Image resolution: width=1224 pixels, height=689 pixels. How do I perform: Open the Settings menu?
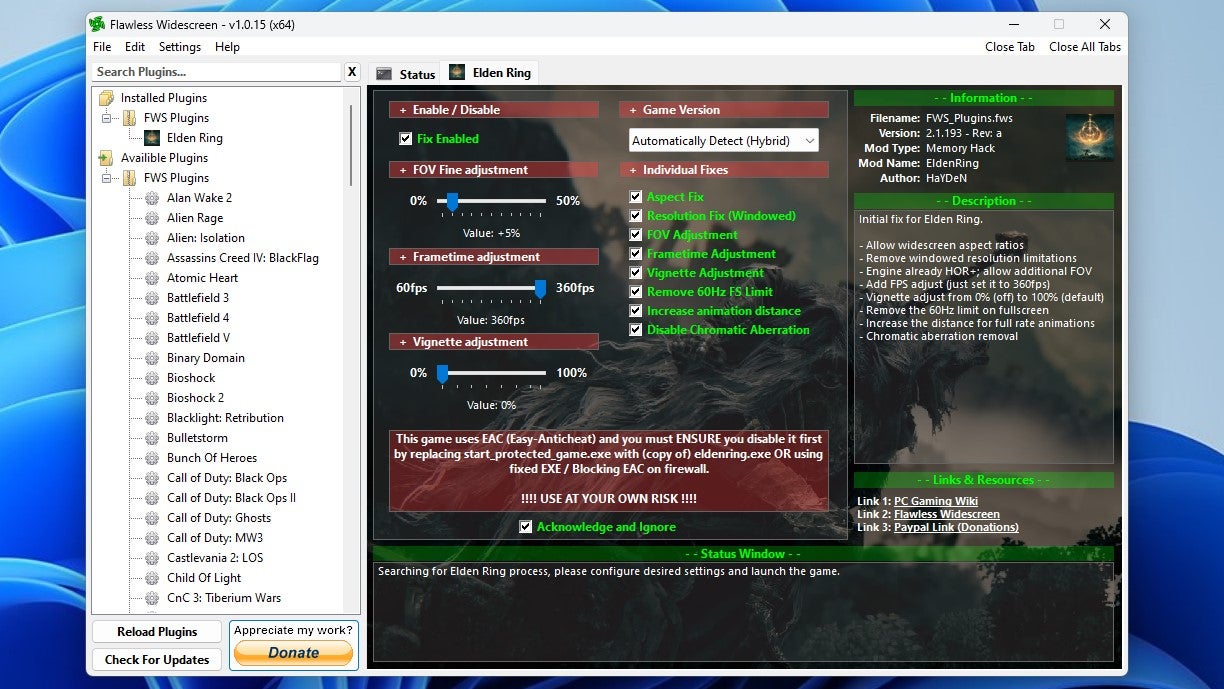coord(179,46)
